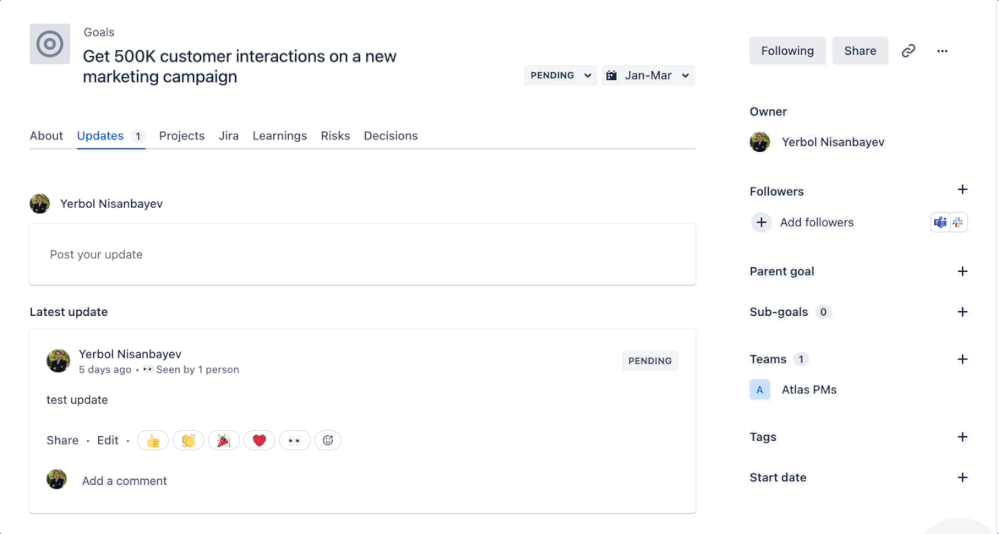
Task: Click the Slack integration icon
Action: [x=958, y=222]
